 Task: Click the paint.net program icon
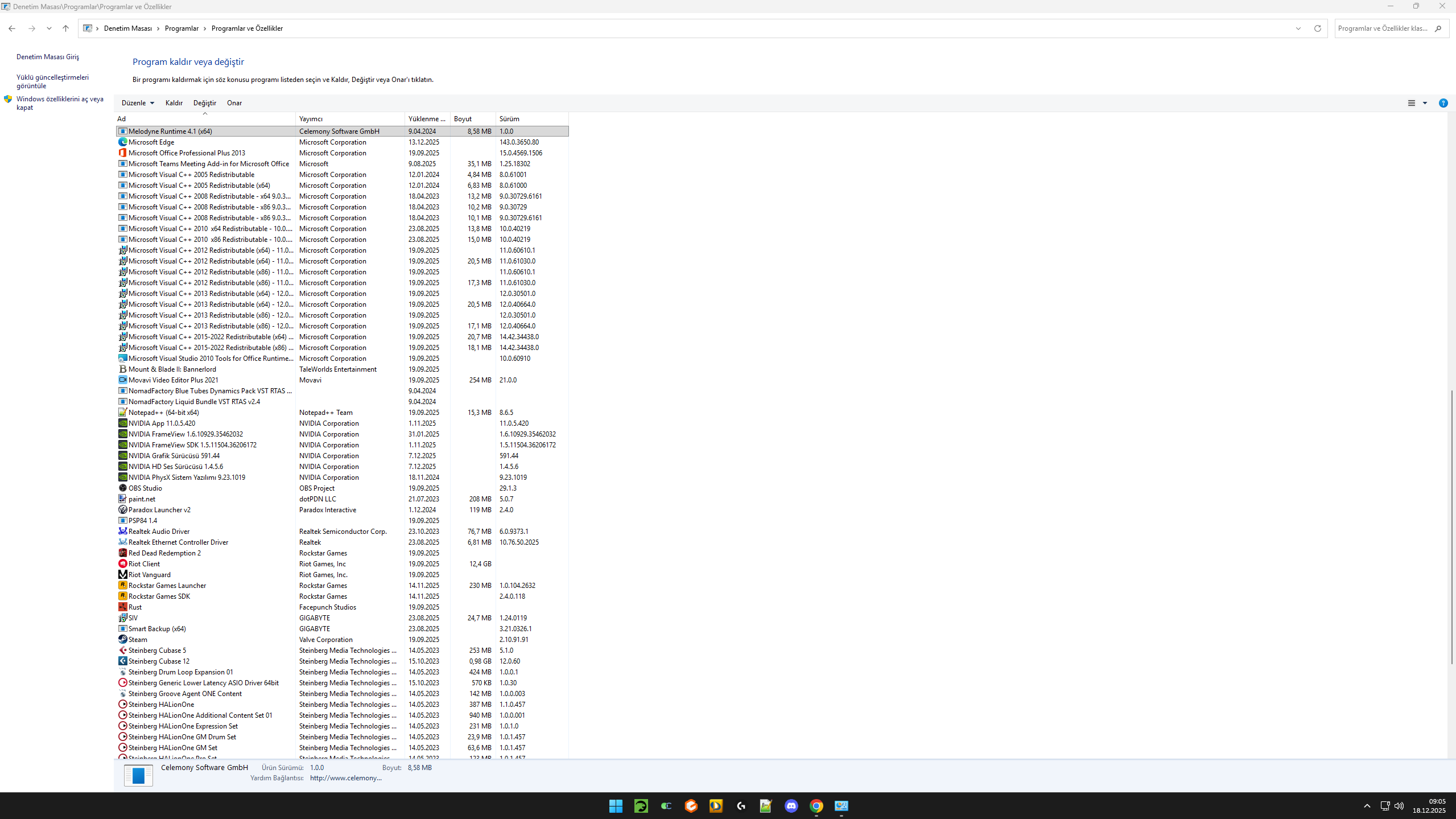coord(122,499)
